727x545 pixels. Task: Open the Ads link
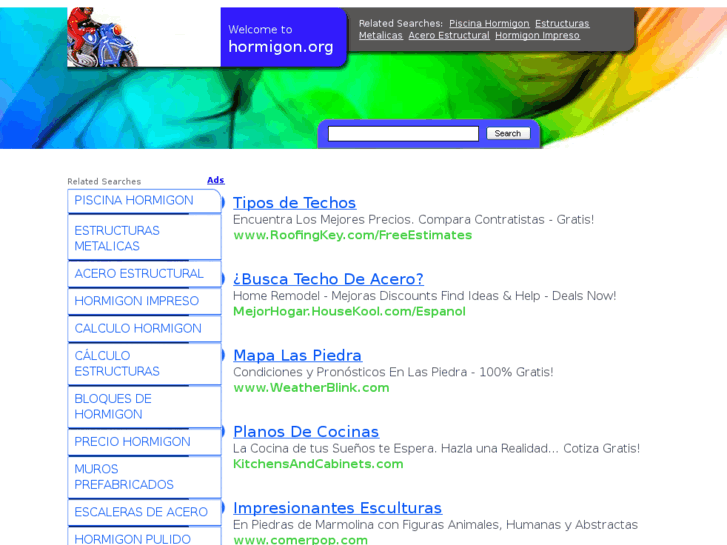coord(216,180)
